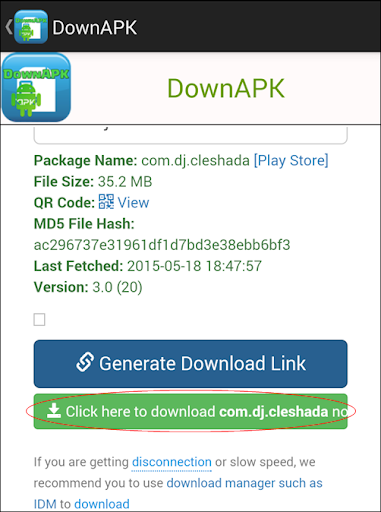Screen dimensions: 381x512
Task: Click the package name com.dj.cleshada text
Action: tap(195, 161)
